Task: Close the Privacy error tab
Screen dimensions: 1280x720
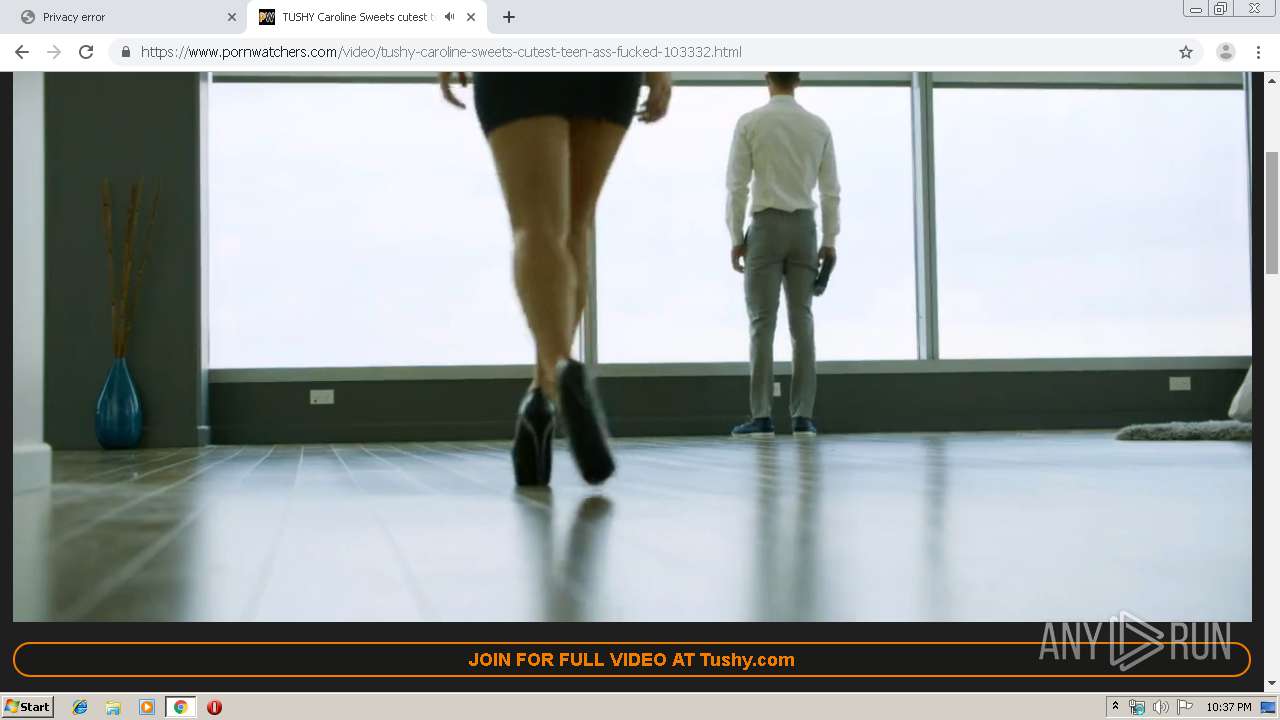Action: [232, 17]
